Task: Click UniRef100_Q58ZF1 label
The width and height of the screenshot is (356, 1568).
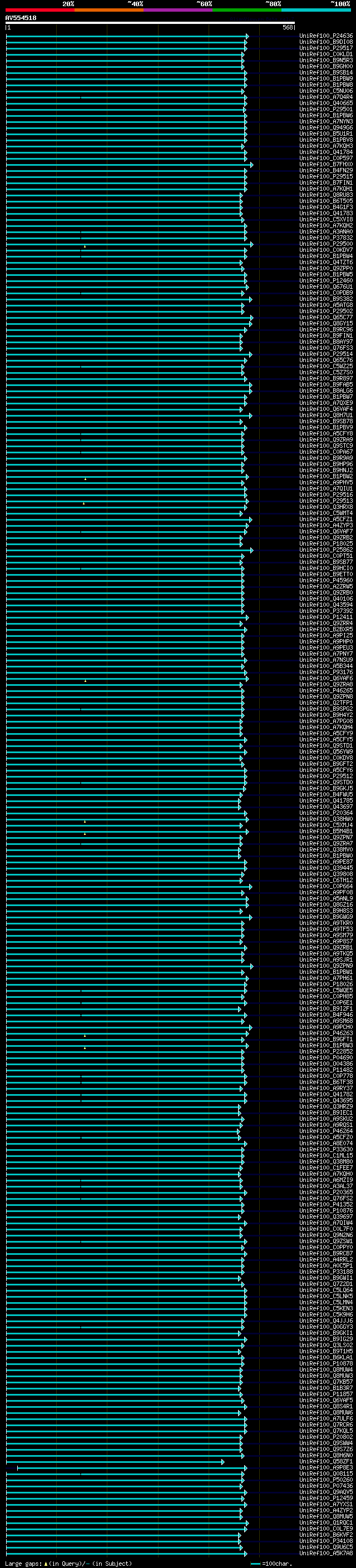Action: [326, 1461]
